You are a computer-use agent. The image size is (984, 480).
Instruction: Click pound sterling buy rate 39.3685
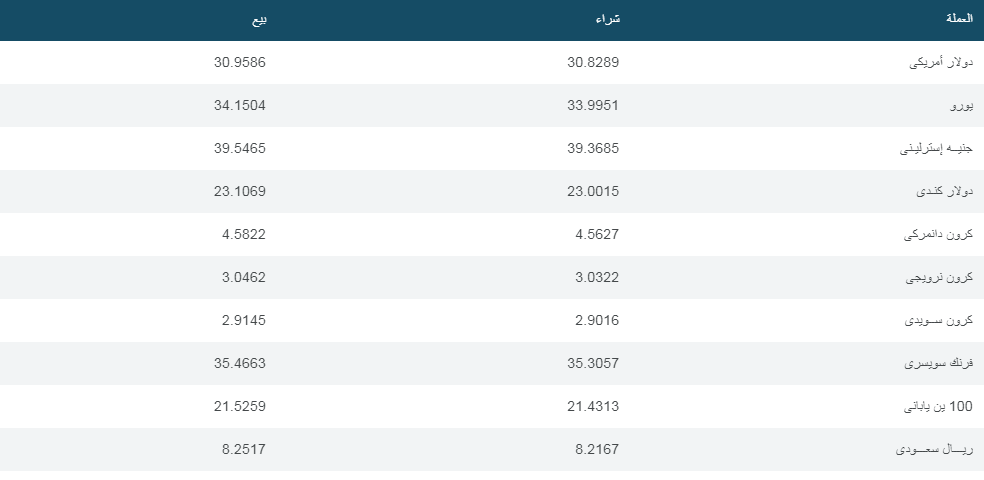point(594,148)
